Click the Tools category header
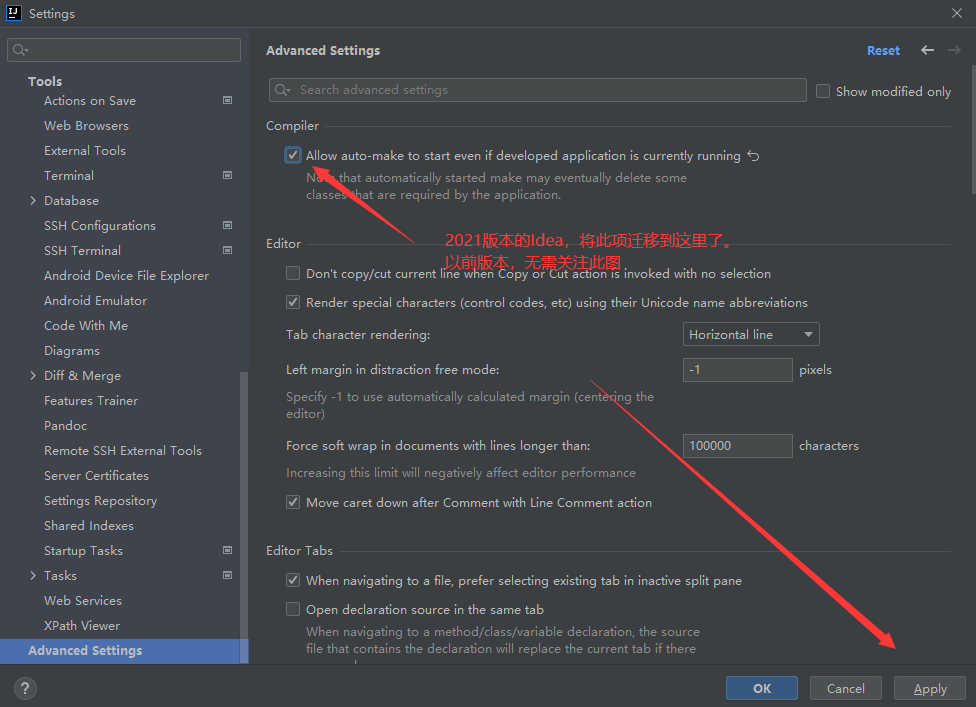 45,82
